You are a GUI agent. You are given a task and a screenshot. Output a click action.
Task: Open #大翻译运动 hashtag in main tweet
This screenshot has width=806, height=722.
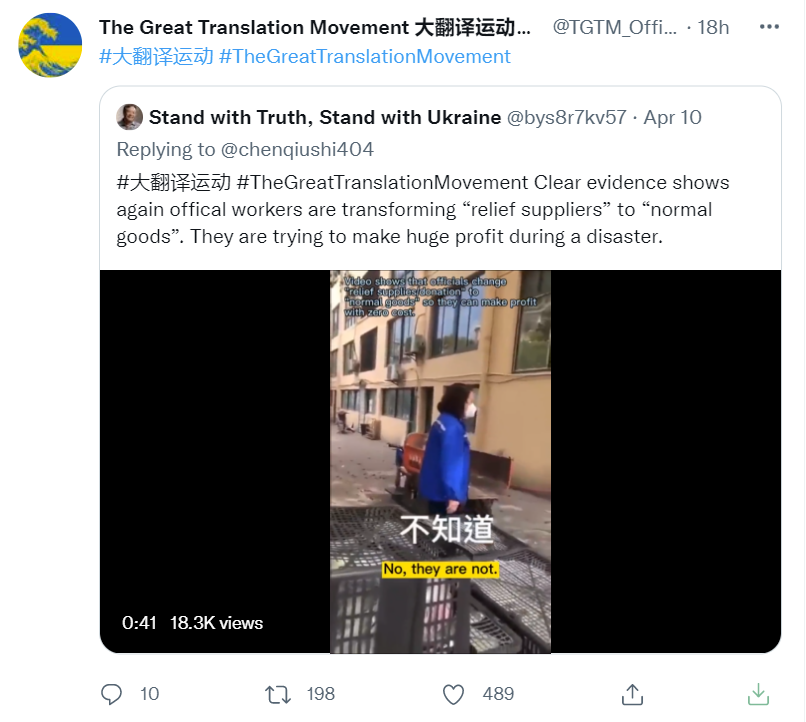click(156, 57)
